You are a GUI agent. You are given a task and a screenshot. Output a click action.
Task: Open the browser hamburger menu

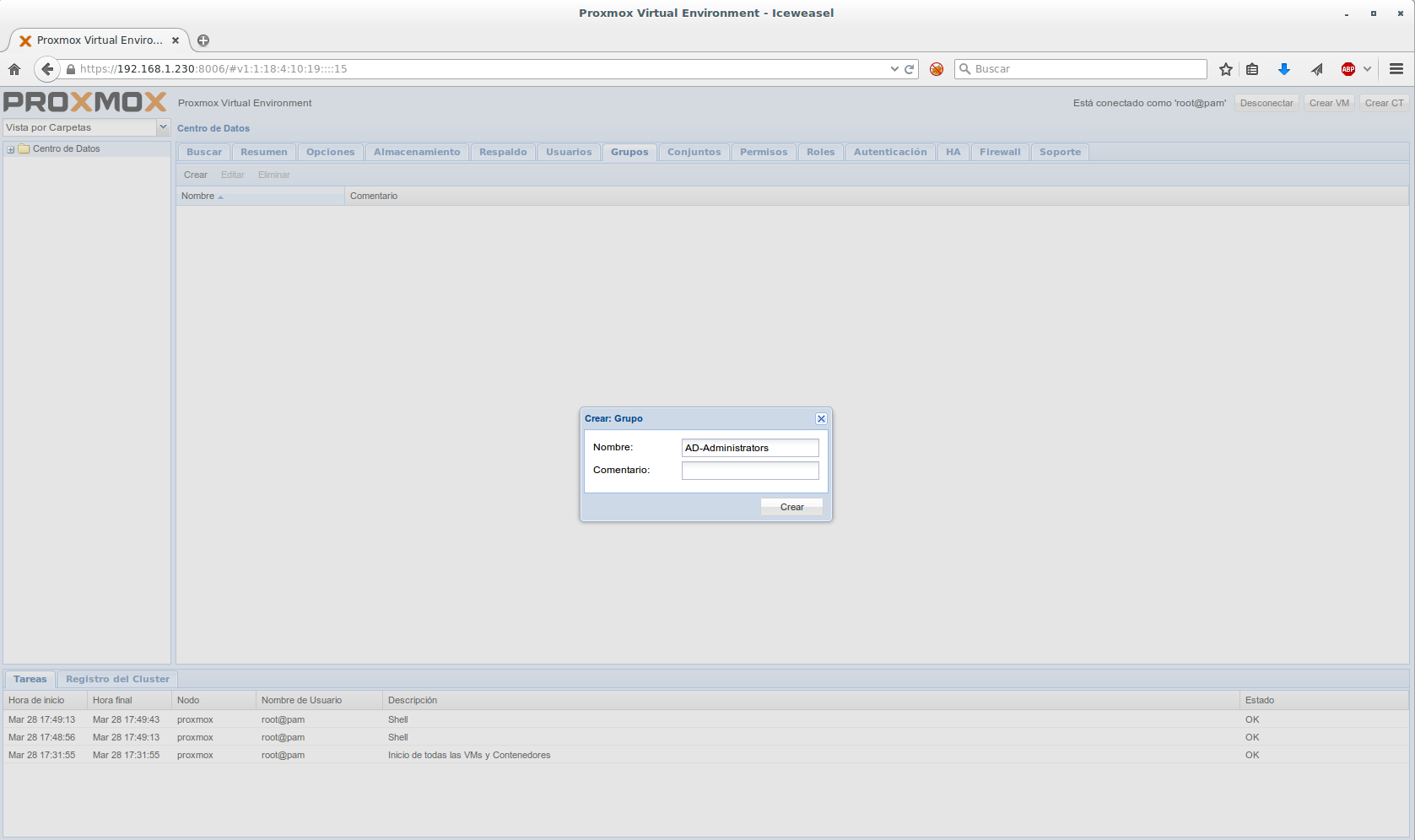point(1396,69)
